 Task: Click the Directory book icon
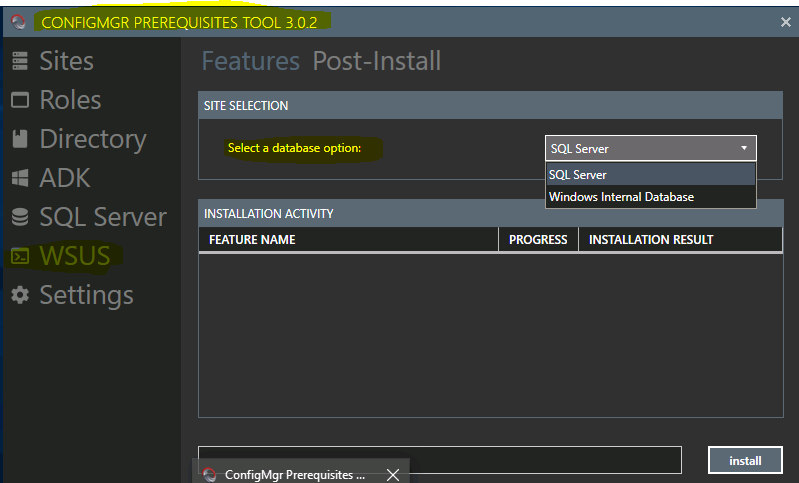(20, 139)
